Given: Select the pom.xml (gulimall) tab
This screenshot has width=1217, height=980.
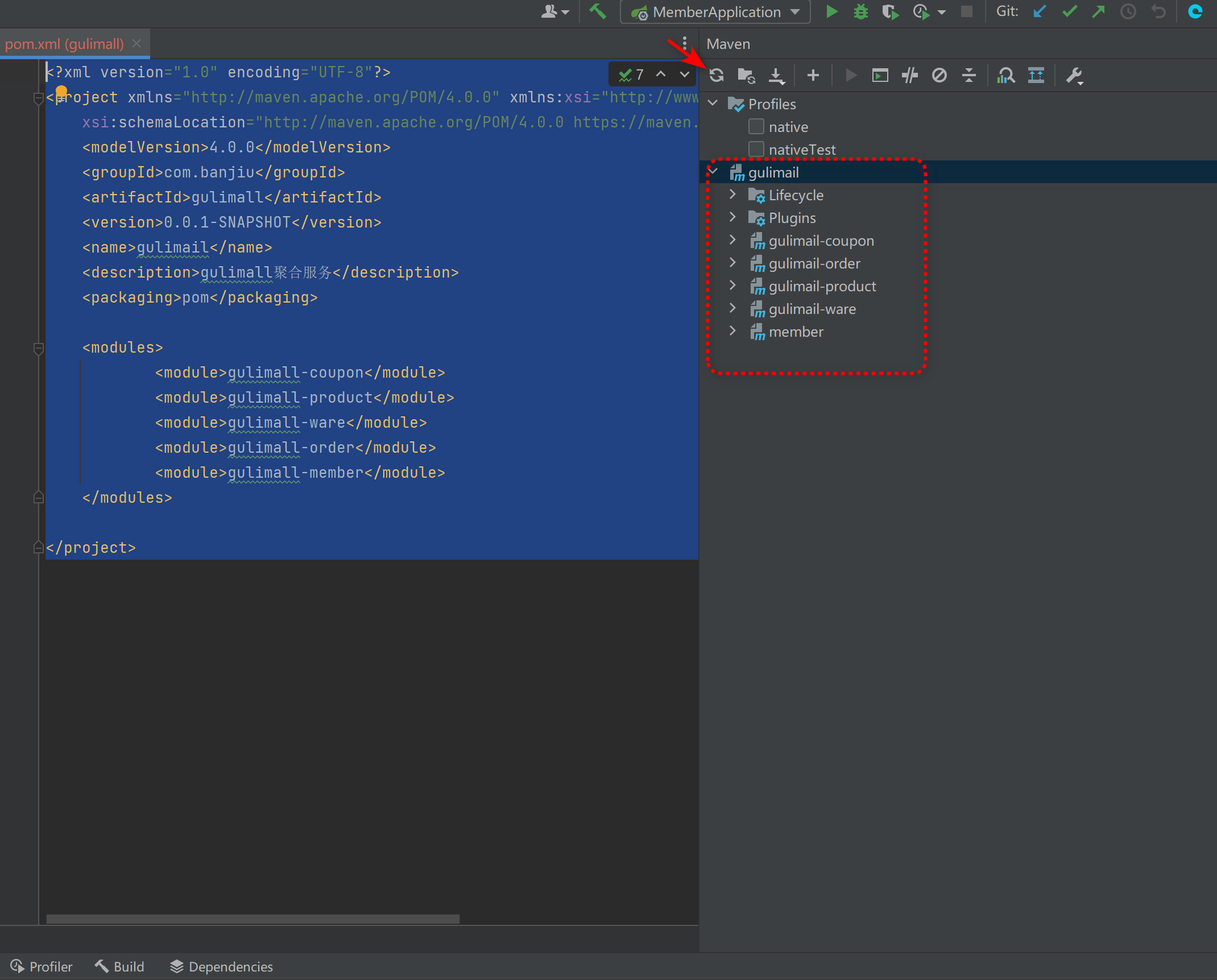Looking at the screenshot, I should click(64, 44).
